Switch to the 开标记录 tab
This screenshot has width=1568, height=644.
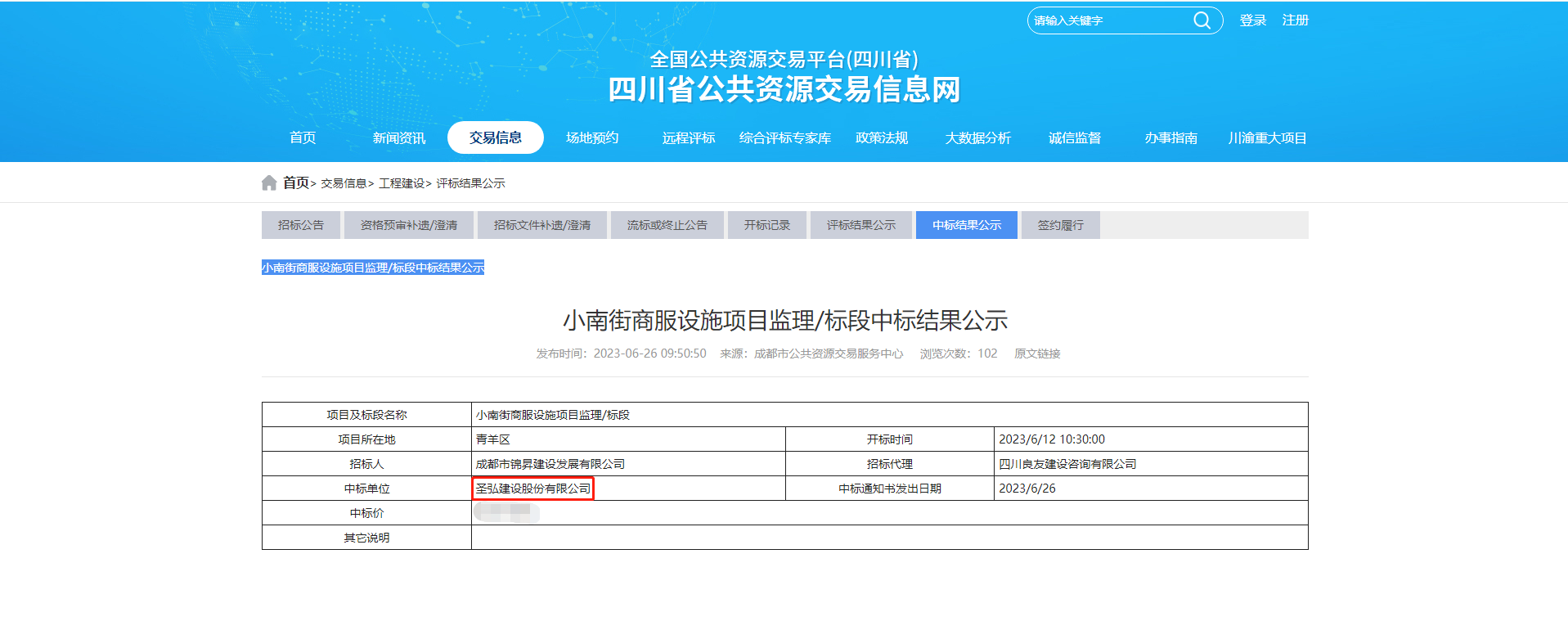767,225
